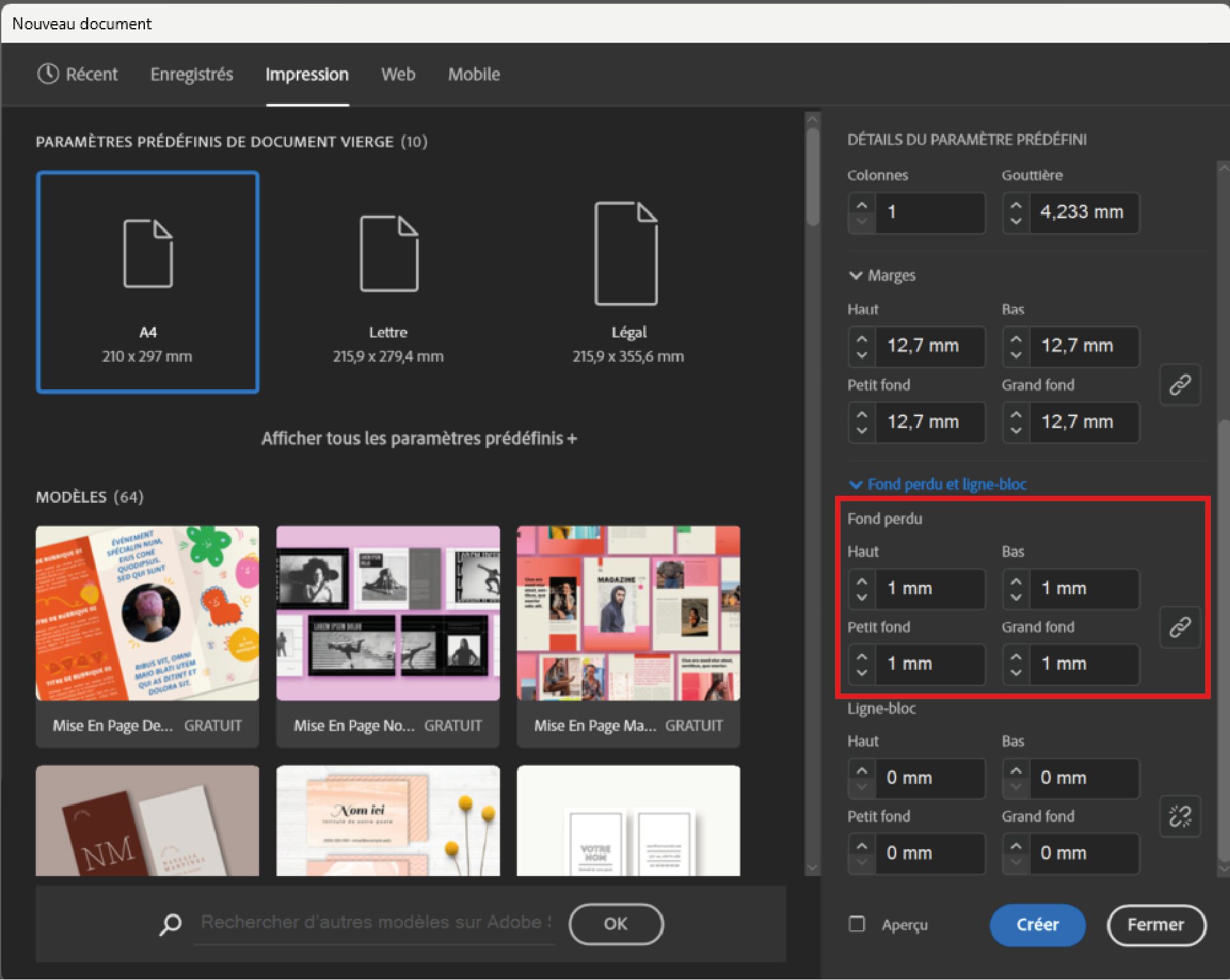This screenshot has height=980, width=1230.
Task: Pick the Légal page preset icon
Action: [626, 254]
